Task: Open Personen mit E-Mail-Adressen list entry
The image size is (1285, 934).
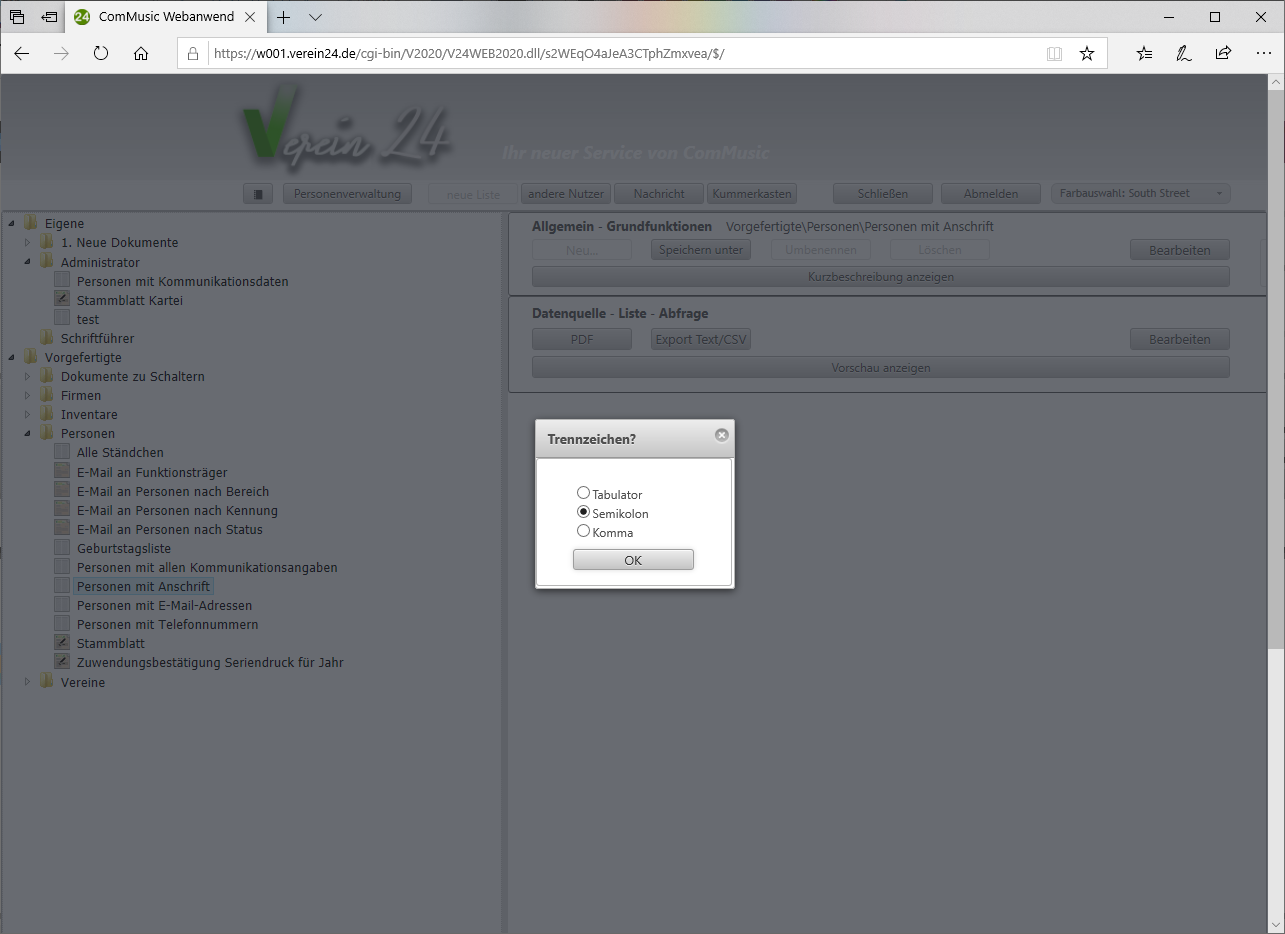Action: [x=164, y=605]
